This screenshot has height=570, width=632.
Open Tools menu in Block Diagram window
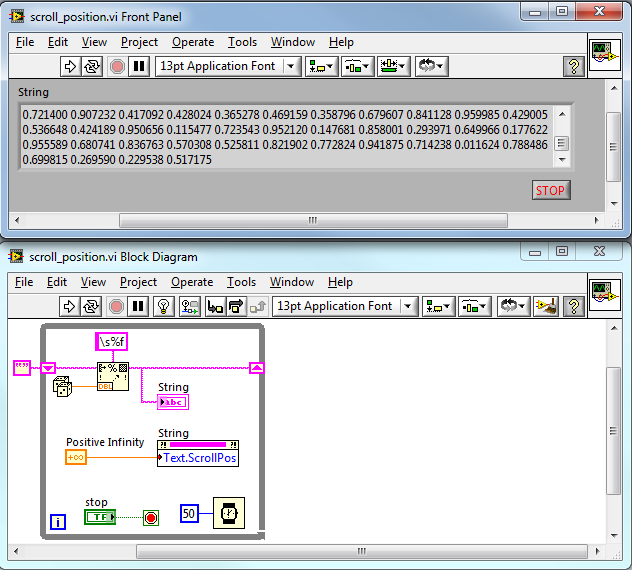click(x=241, y=282)
